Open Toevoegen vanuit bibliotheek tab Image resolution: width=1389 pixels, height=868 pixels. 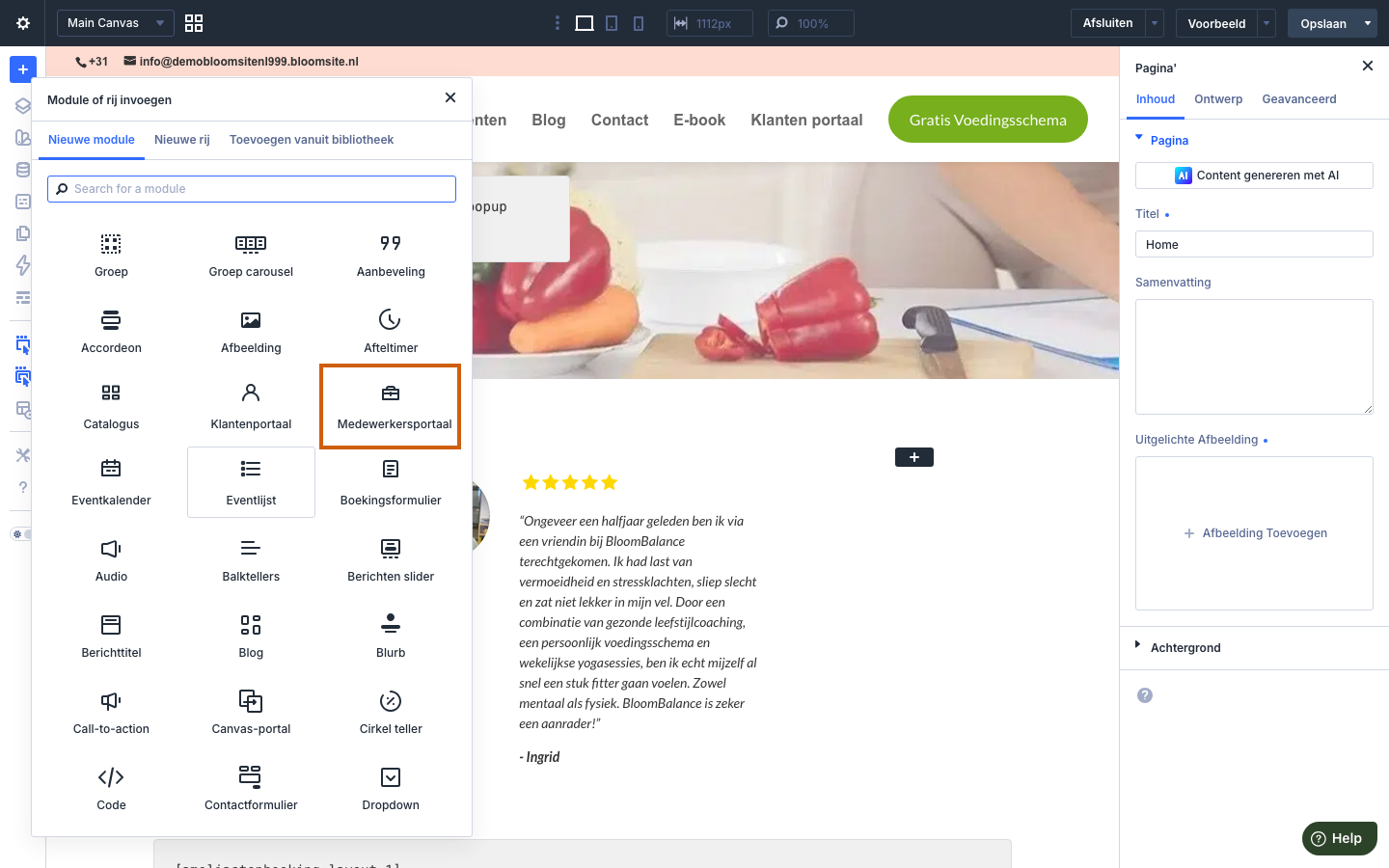312,140
